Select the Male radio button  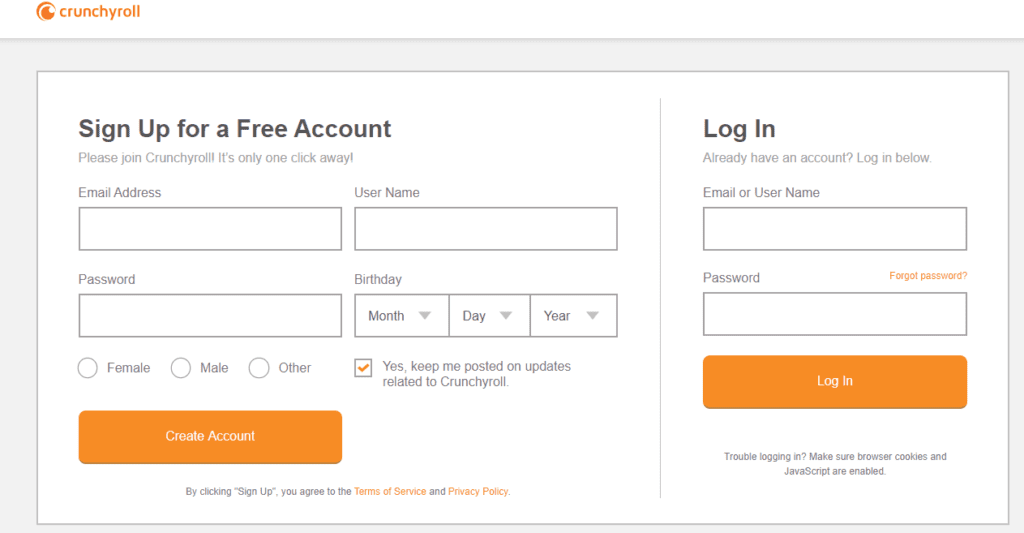click(181, 368)
